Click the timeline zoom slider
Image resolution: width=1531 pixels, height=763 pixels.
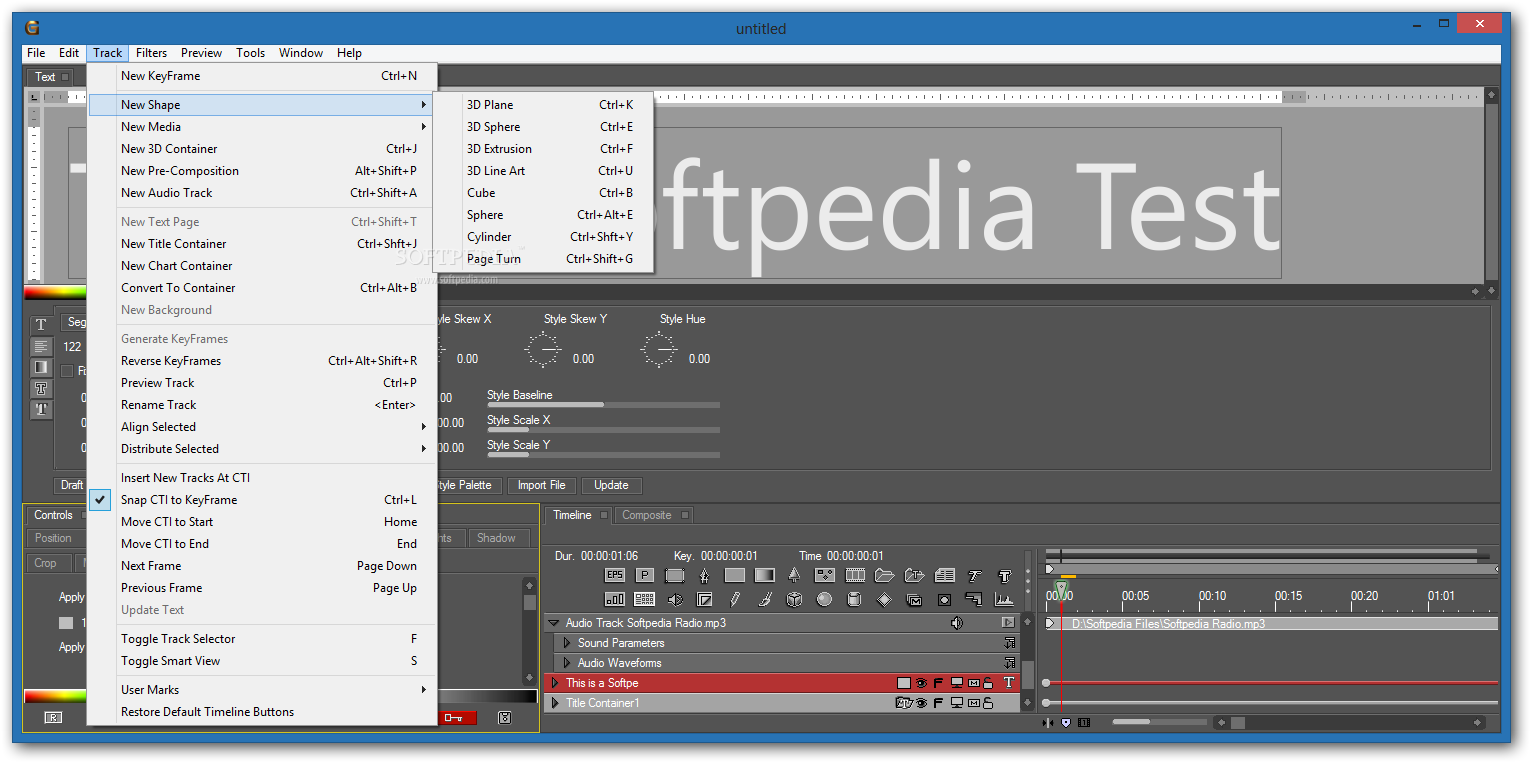(x=1160, y=722)
